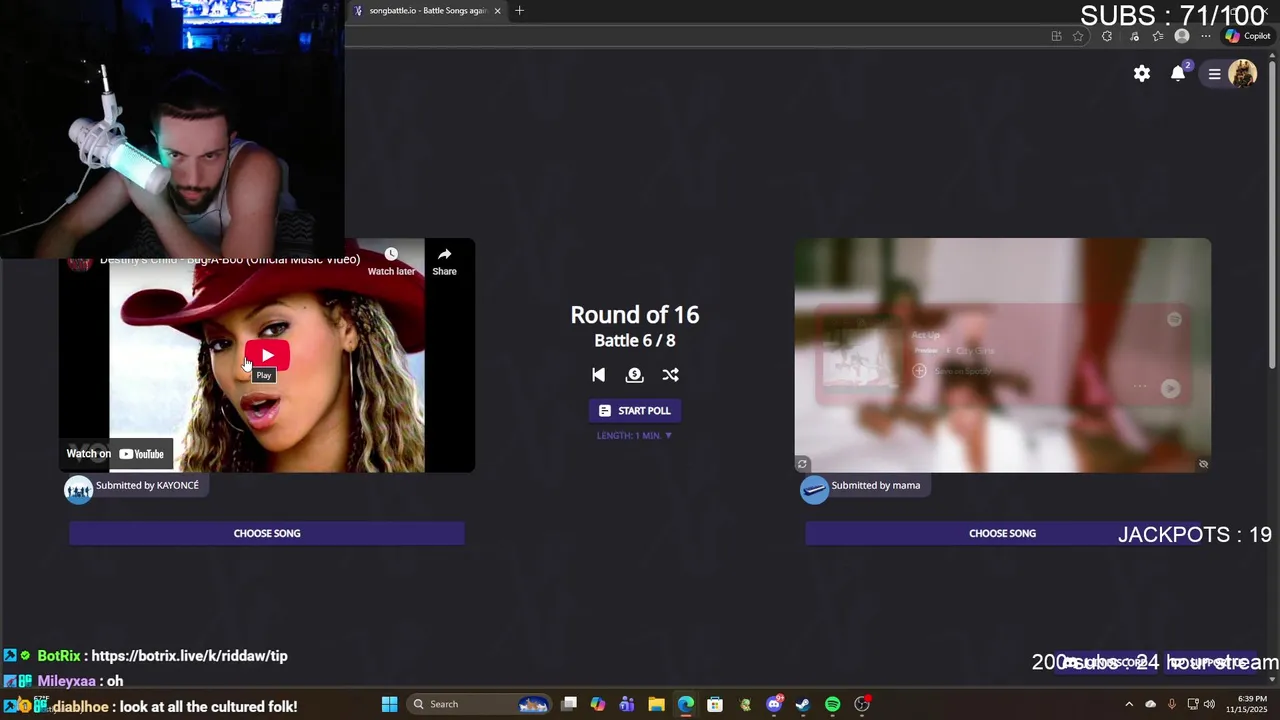Click mama submitter avatar
1280x720 pixels.
tap(814, 488)
